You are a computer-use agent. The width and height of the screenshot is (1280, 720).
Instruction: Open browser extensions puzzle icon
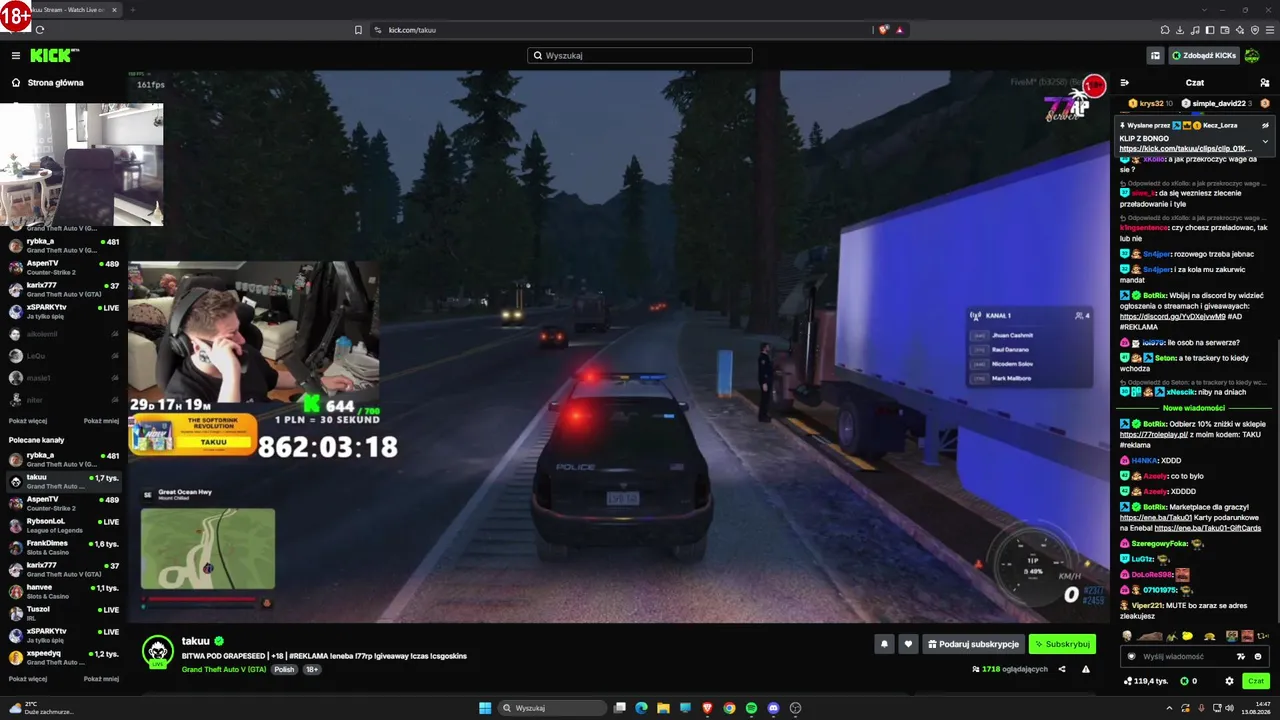(x=1165, y=30)
